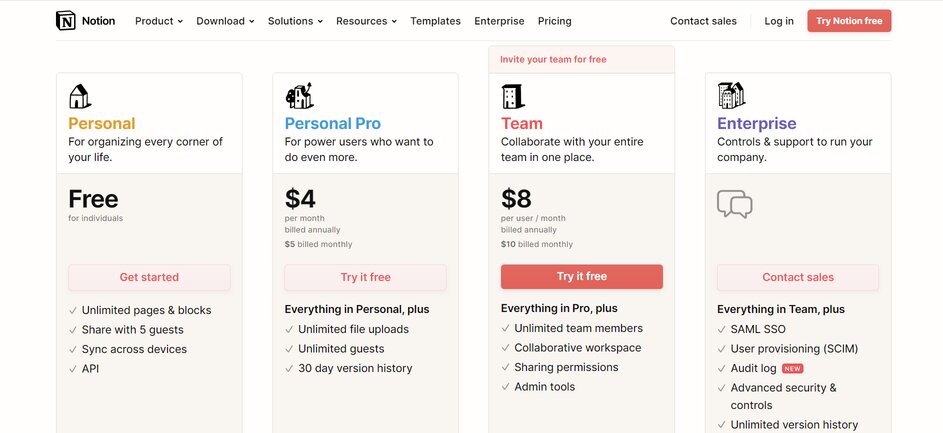Click Get started under Personal plan
943x433 pixels.
pyautogui.click(x=149, y=277)
